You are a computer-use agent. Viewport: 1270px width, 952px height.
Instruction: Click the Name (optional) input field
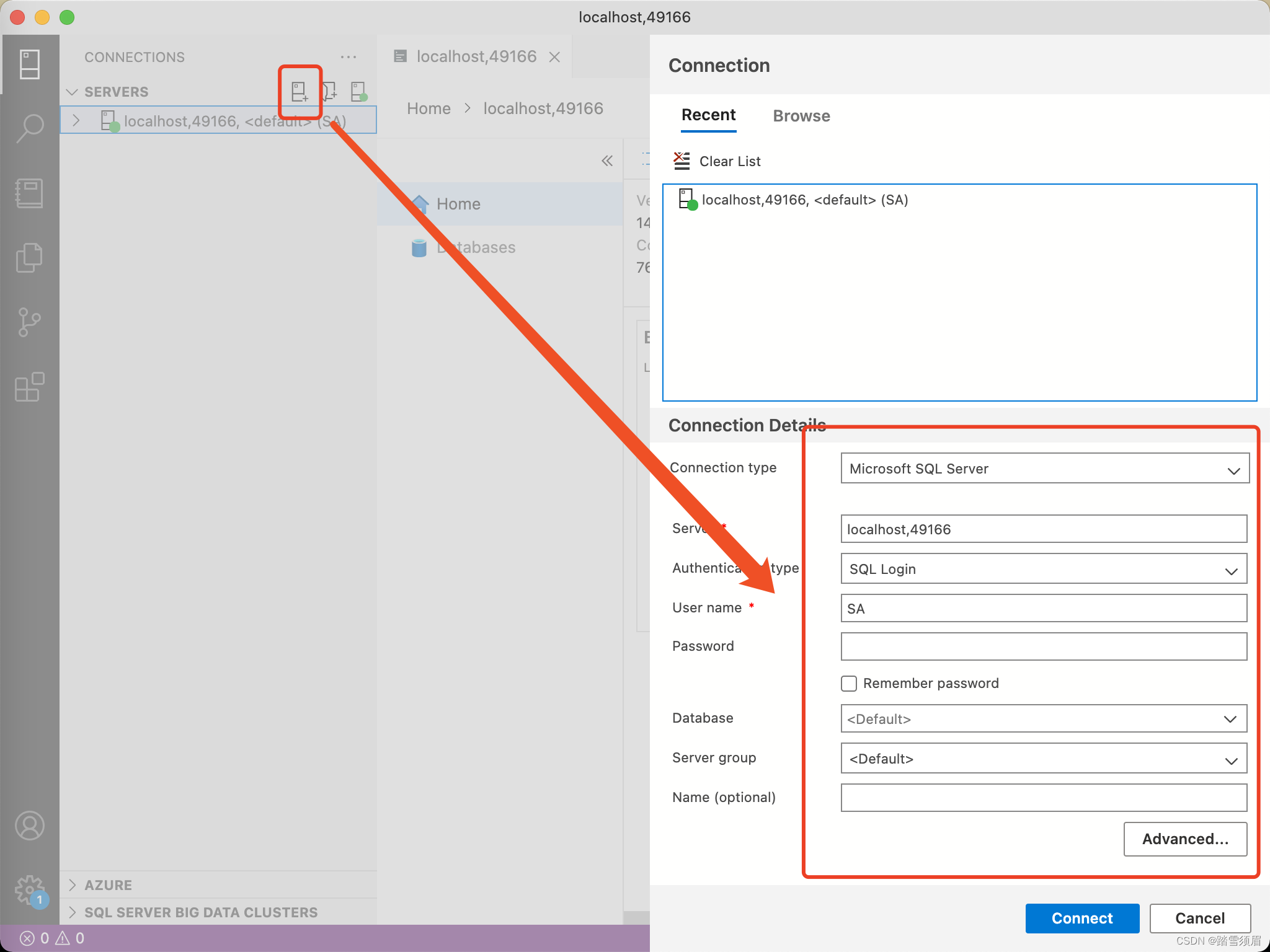click(x=1044, y=798)
